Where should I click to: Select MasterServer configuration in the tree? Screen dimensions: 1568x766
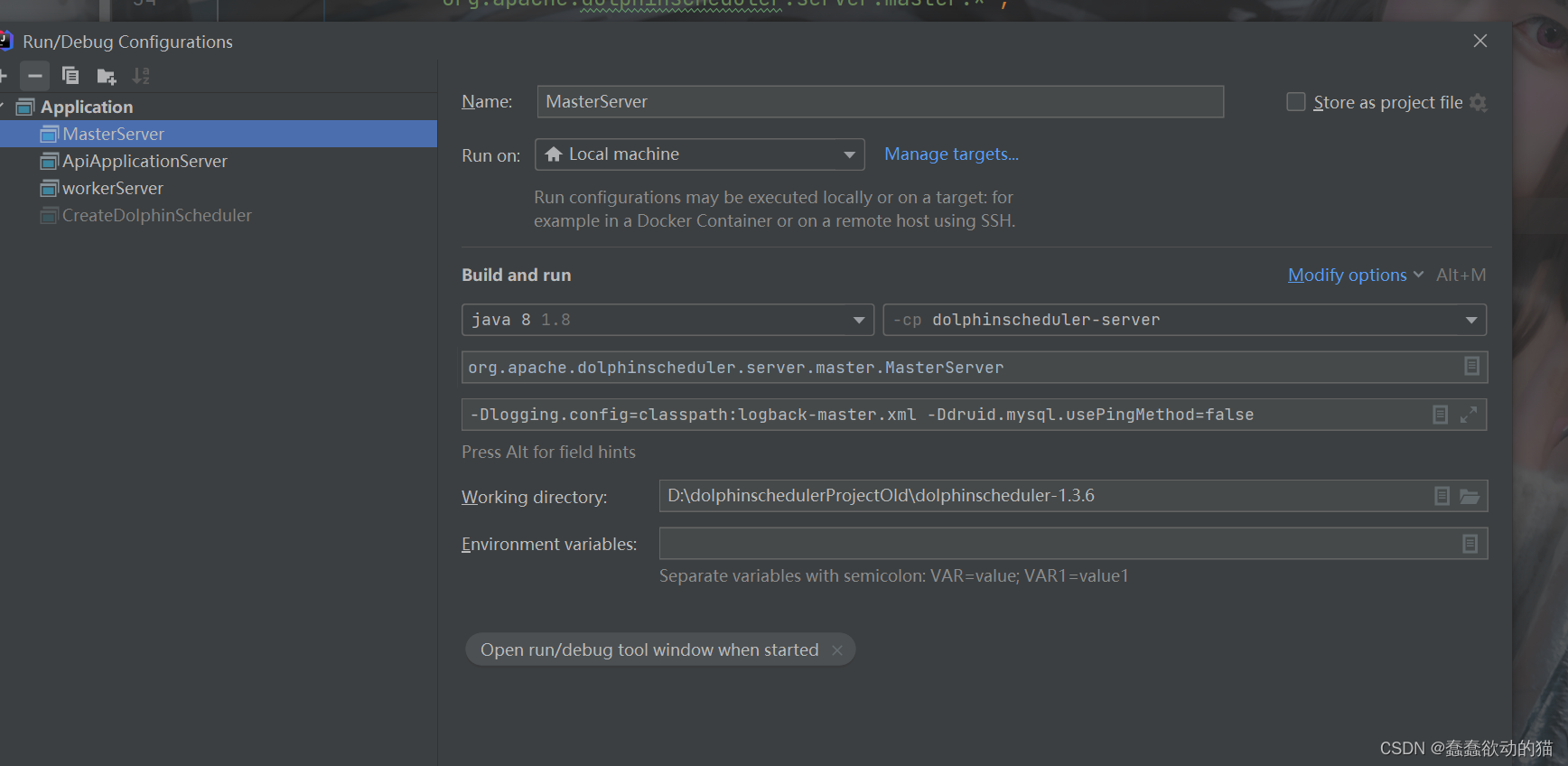click(219, 134)
